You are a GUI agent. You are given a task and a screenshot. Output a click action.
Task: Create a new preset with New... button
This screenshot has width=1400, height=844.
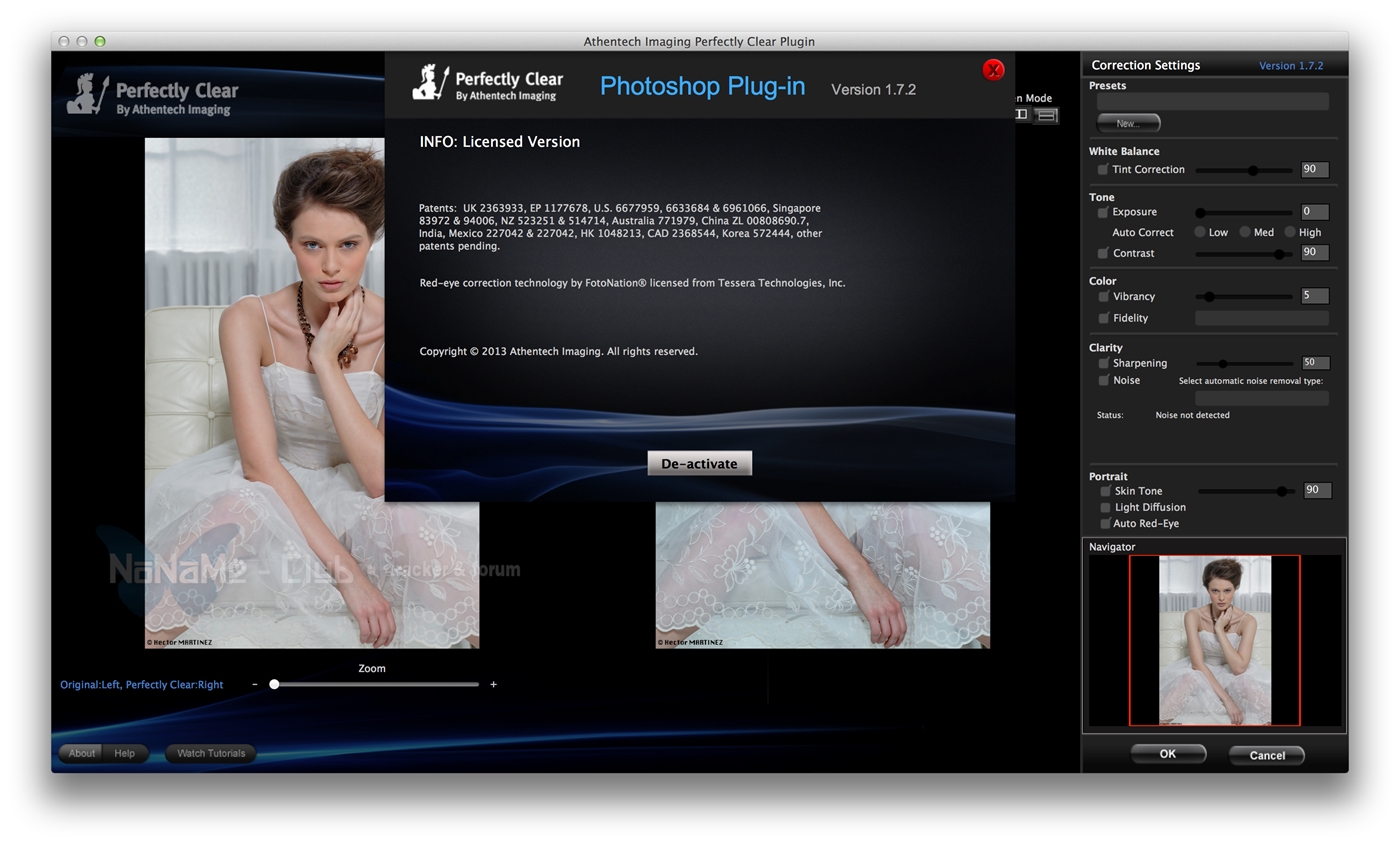click(x=1128, y=123)
